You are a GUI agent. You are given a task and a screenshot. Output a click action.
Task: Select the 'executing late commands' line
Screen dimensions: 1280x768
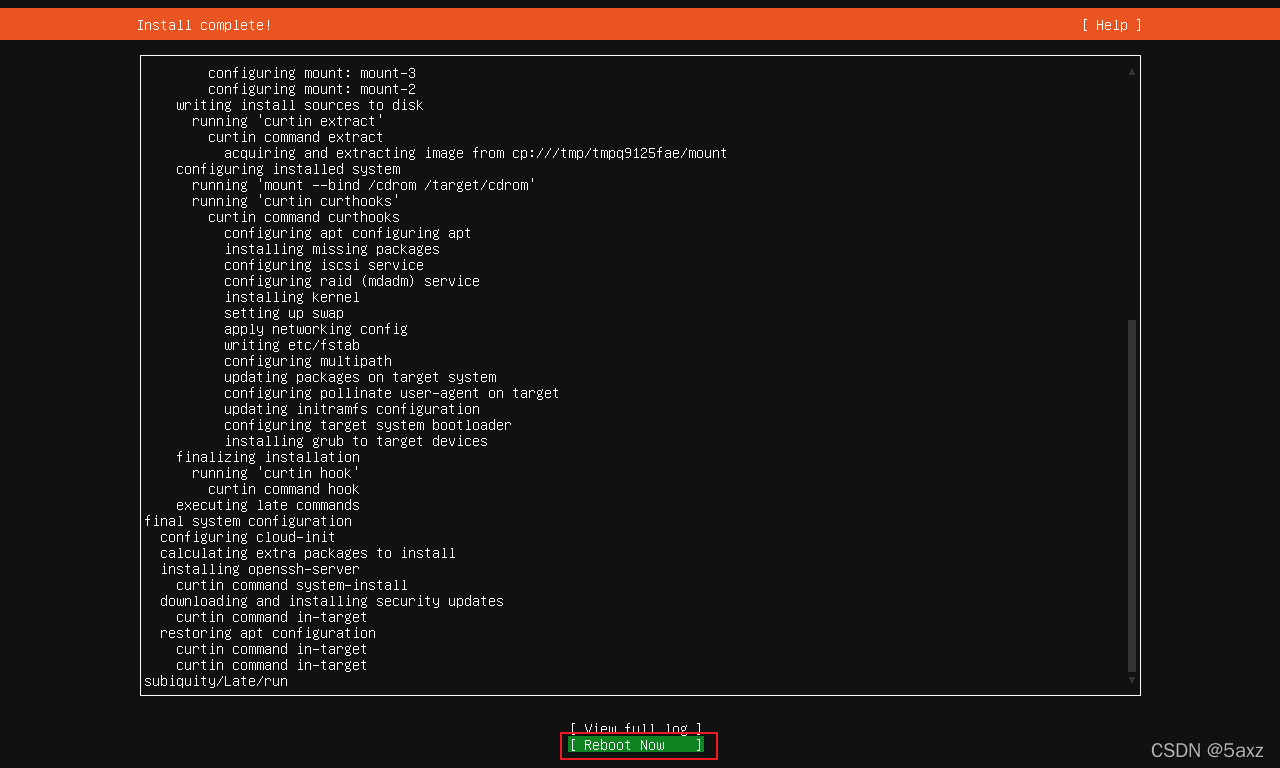point(268,505)
